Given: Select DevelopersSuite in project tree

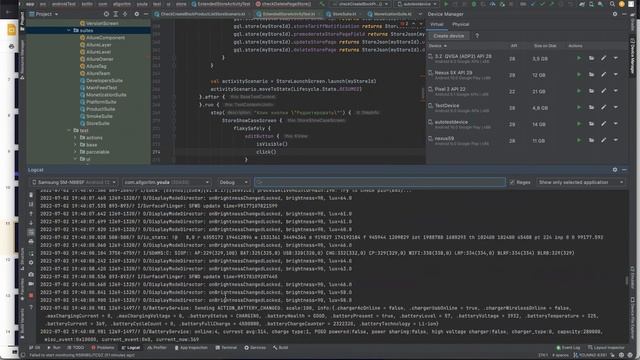Looking at the screenshot, I should tap(104, 80).
